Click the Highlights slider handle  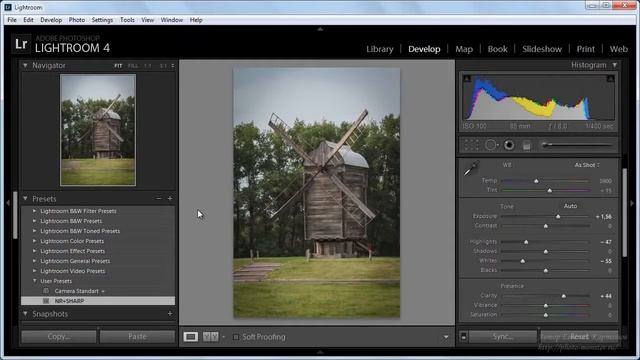(526, 242)
